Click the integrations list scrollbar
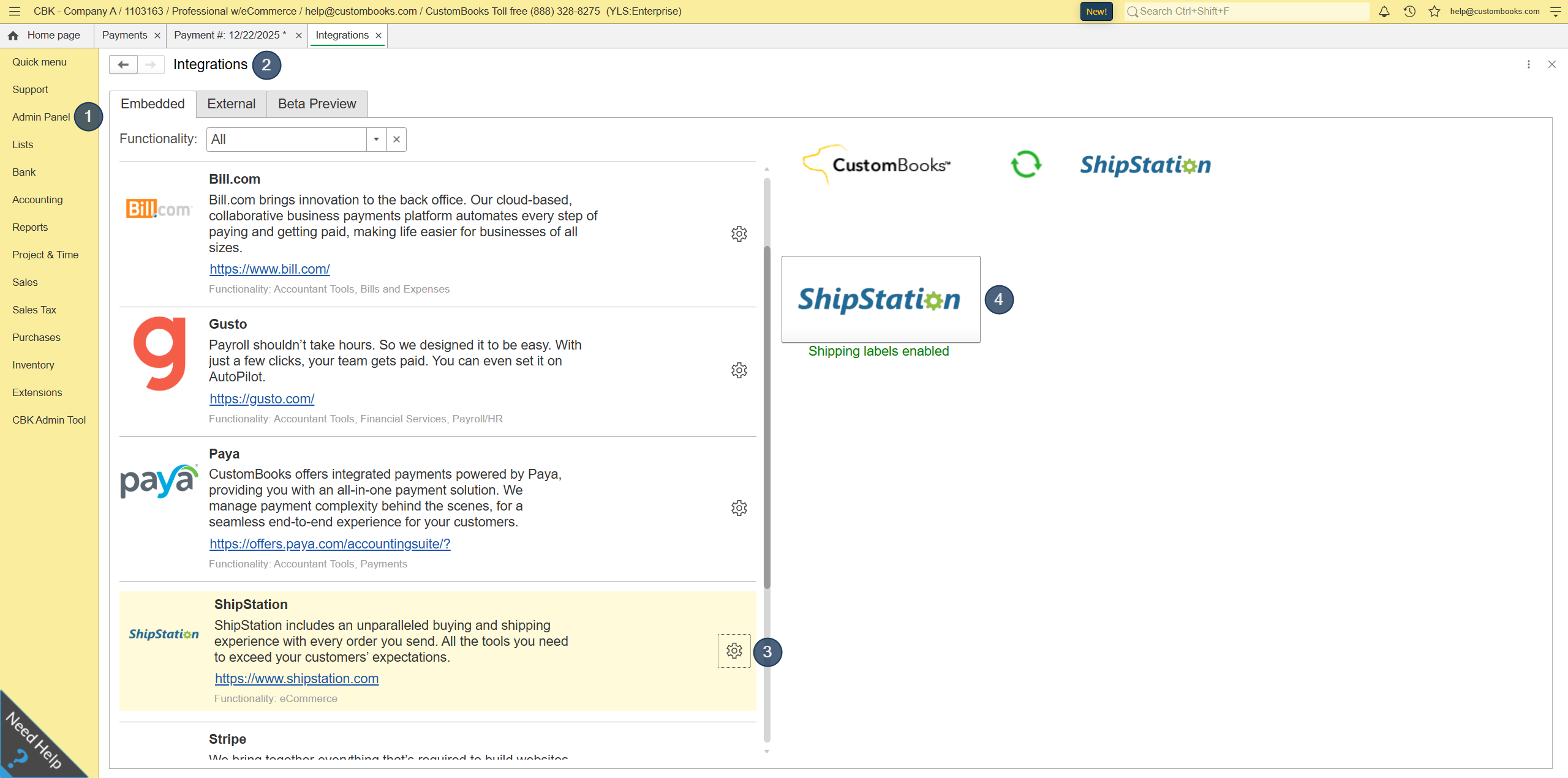 767,416
